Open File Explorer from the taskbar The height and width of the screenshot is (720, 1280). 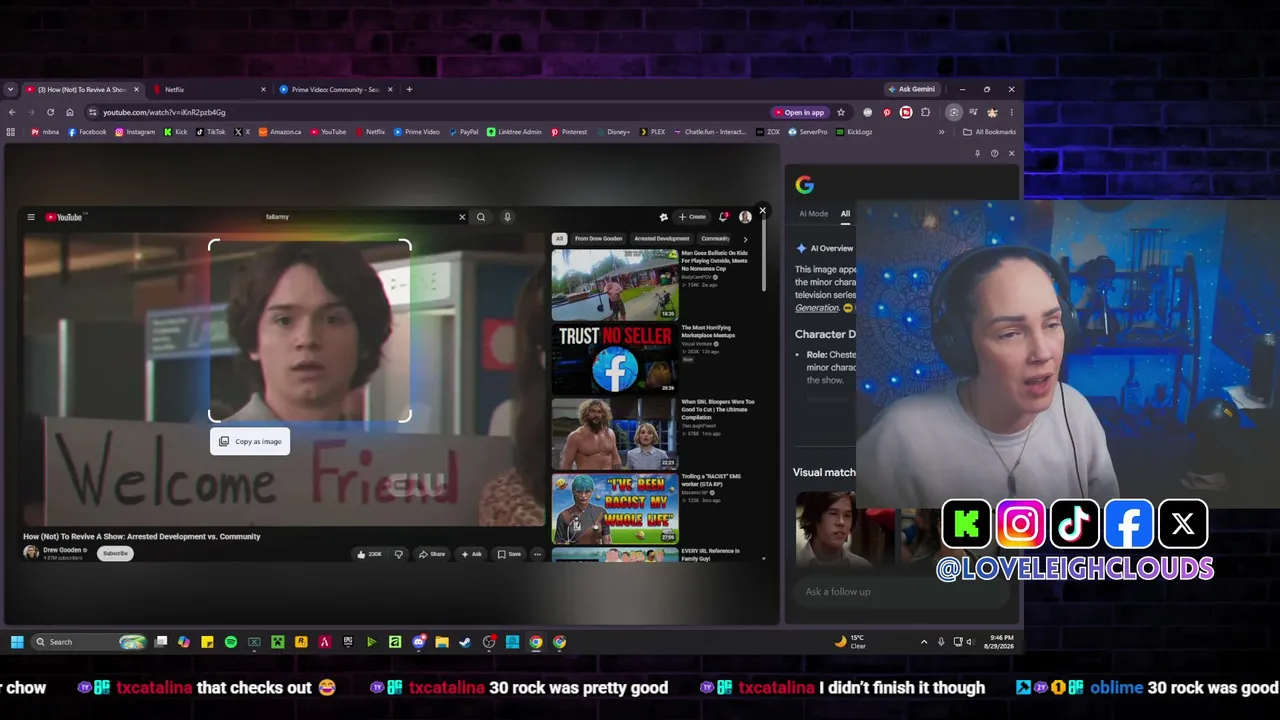tap(442, 642)
